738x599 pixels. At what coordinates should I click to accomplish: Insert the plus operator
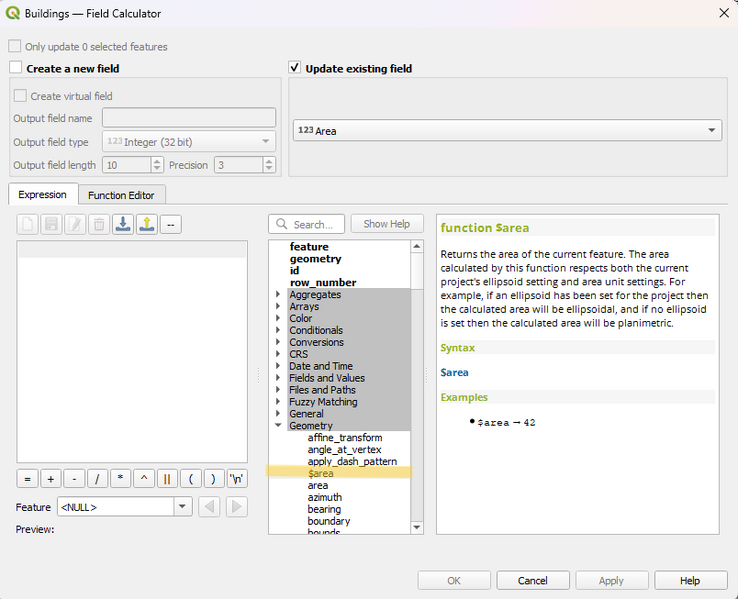(51, 479)
